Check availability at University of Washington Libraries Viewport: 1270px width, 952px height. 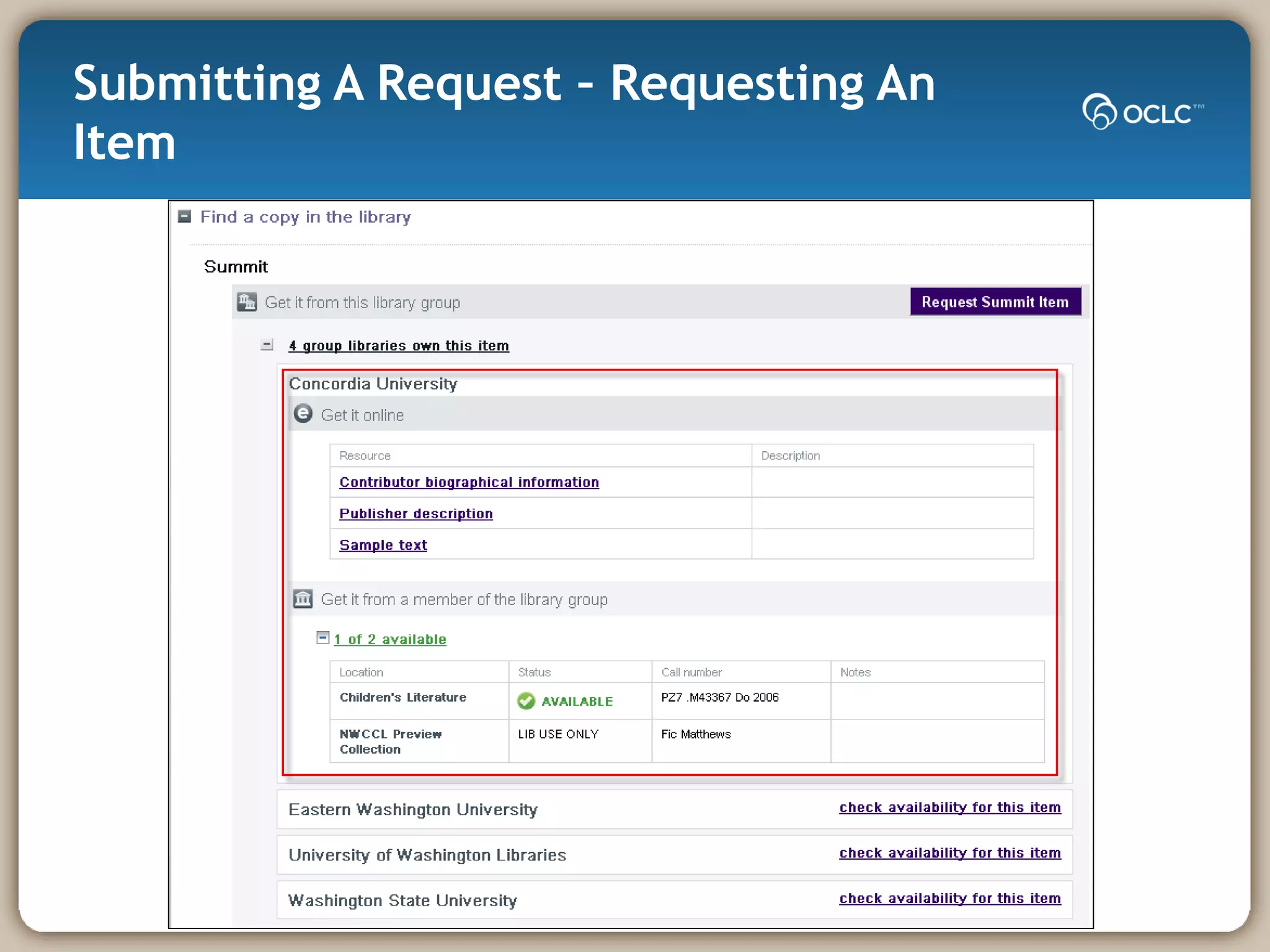pyautogui.click(x=950, y=853)
